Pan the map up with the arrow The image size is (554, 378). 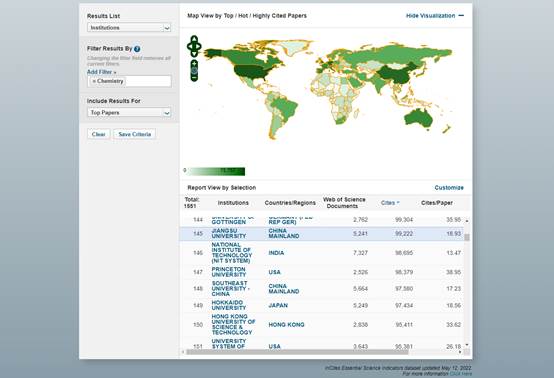(194, 39)
